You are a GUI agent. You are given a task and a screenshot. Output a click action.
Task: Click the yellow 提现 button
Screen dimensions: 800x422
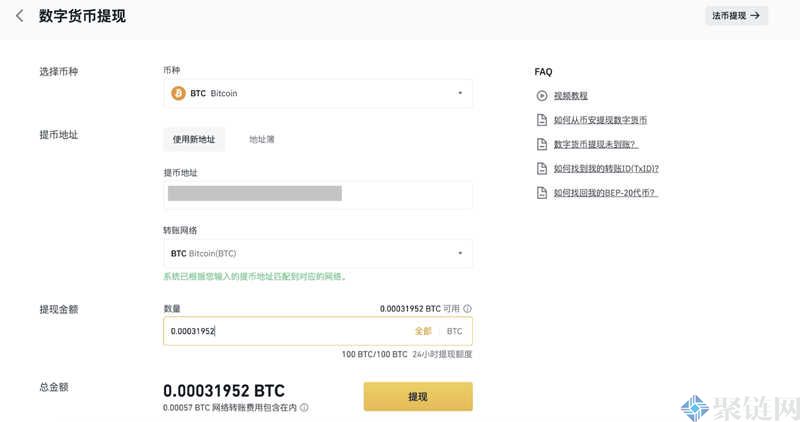point(417,397)
